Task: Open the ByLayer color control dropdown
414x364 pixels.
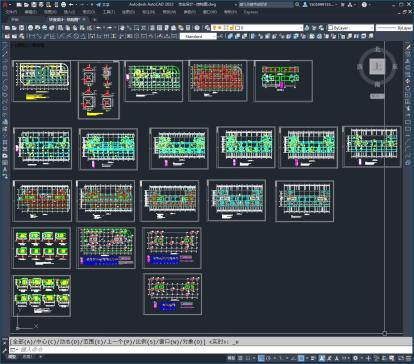Action: (x=351, y=28)
